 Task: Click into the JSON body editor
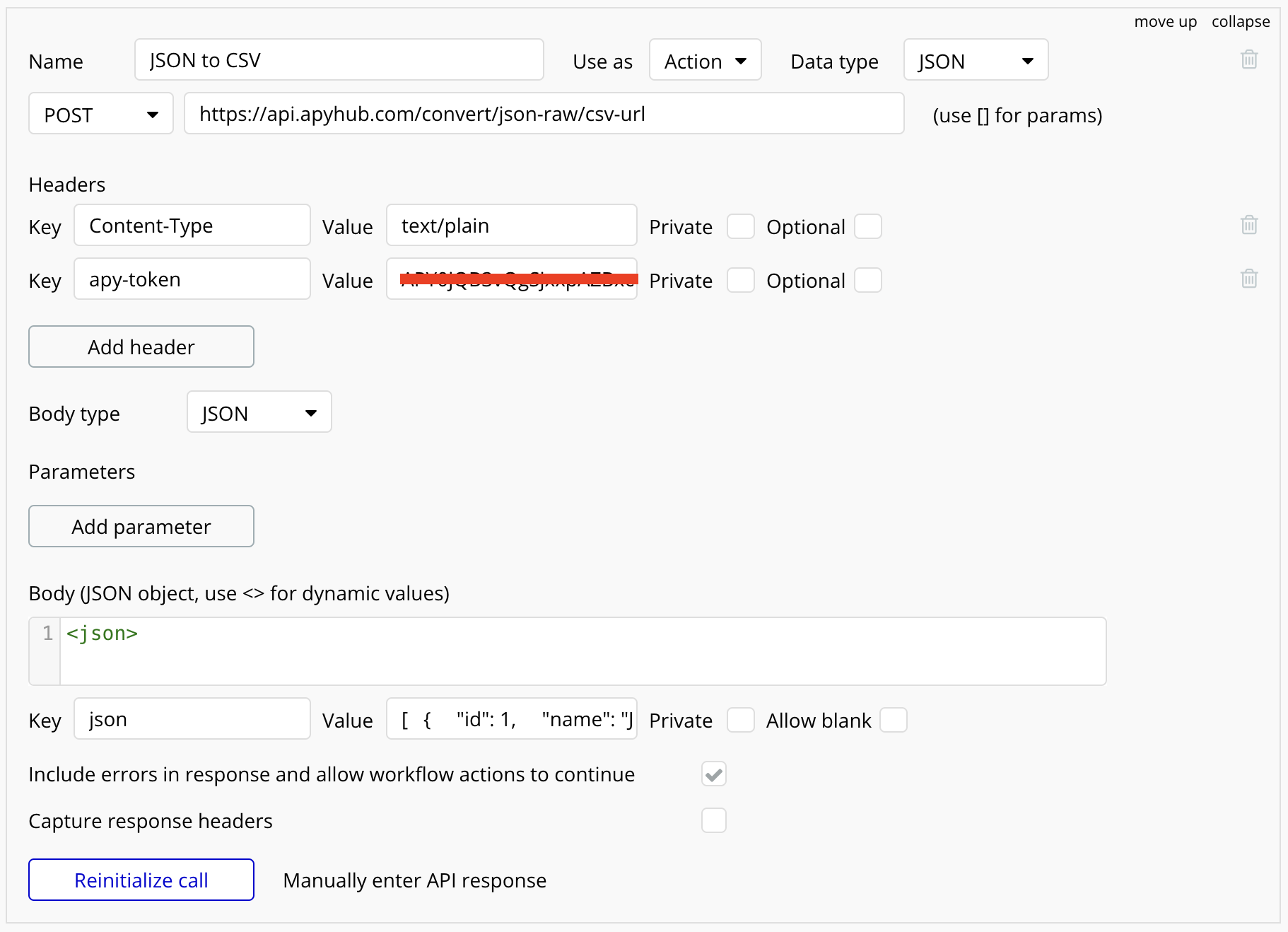582,651
